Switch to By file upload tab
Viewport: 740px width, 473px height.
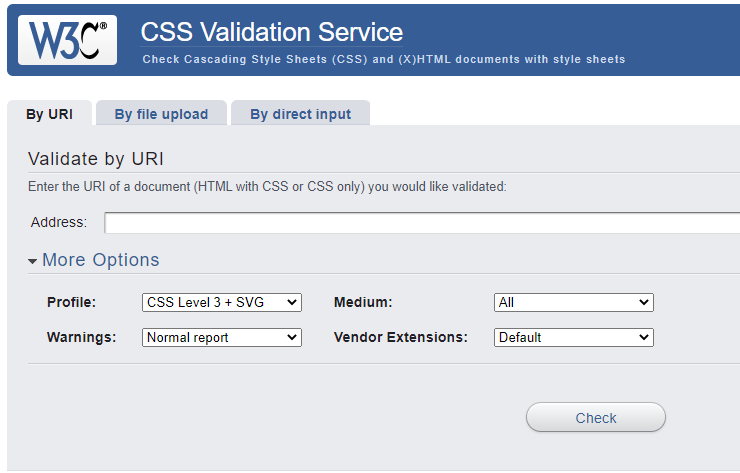coord(161,114)
